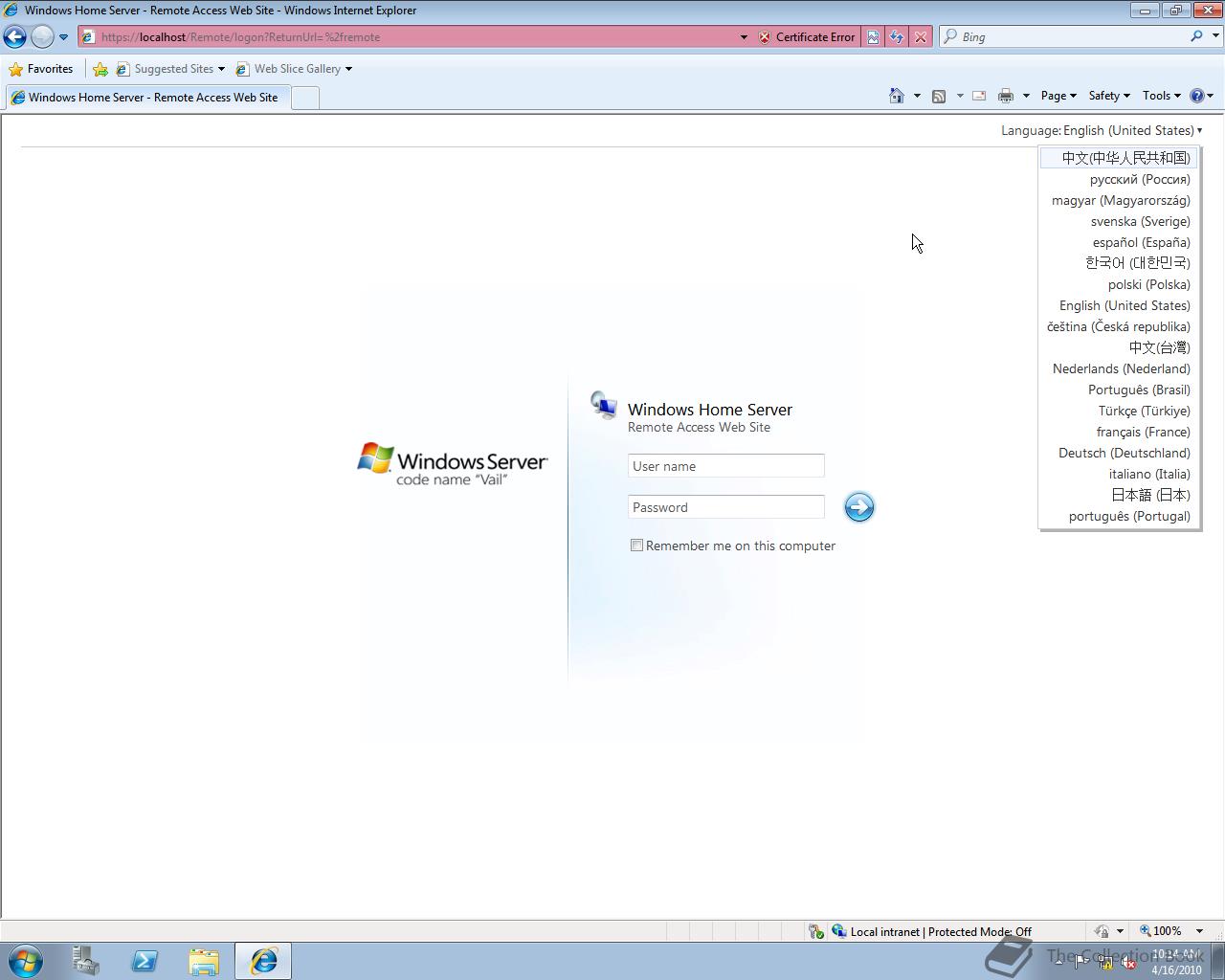Select Deutsch (Deutschland) language
The image size is (1225, 980).
point(1119,453)
